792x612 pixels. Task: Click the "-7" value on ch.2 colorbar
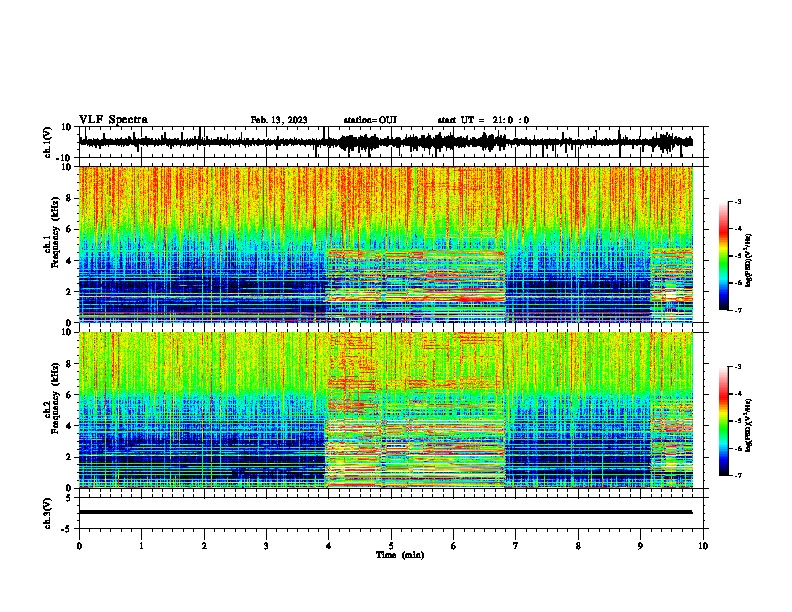coord(738,475)
